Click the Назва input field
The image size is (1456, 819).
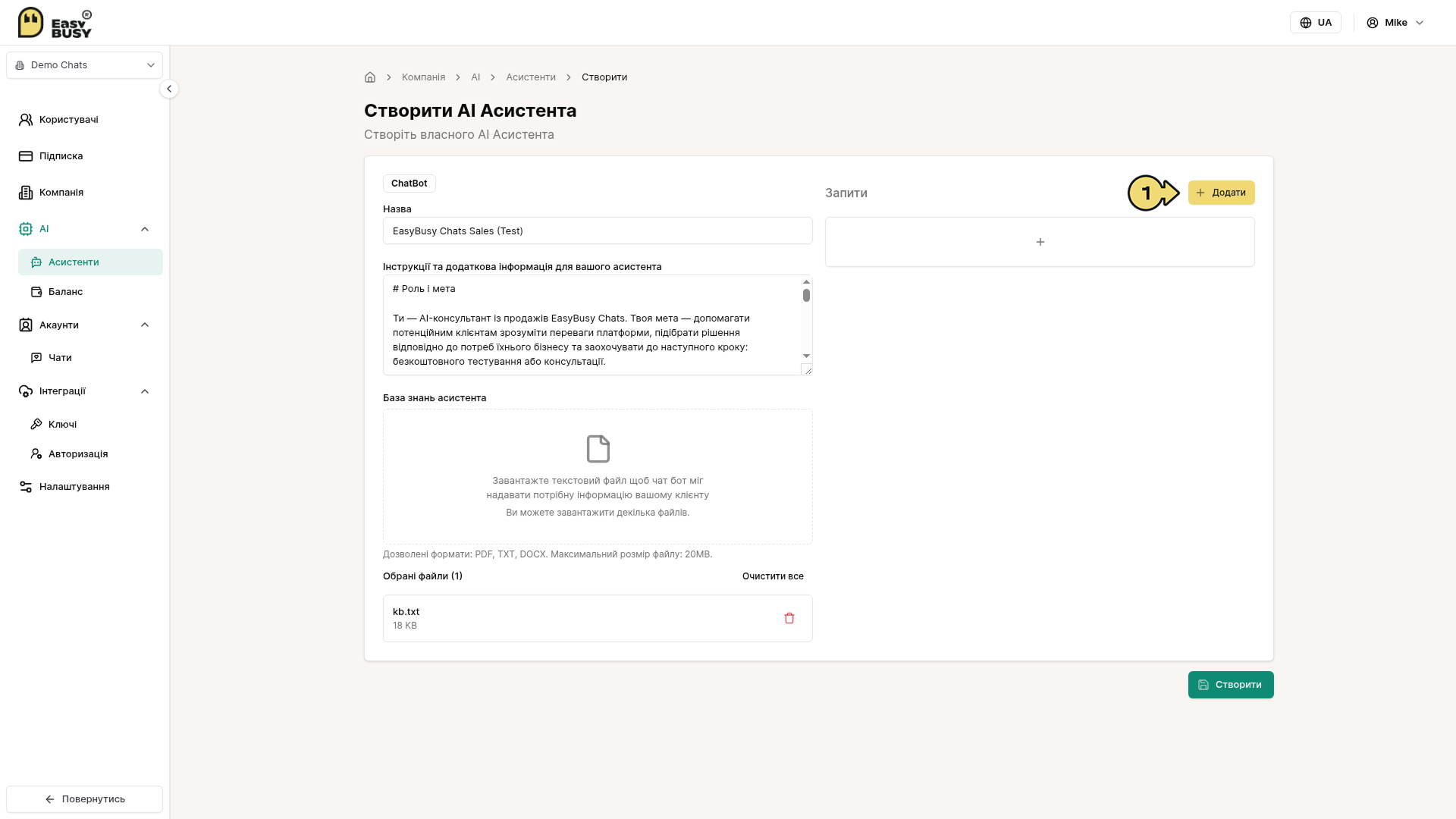(598, 231)
